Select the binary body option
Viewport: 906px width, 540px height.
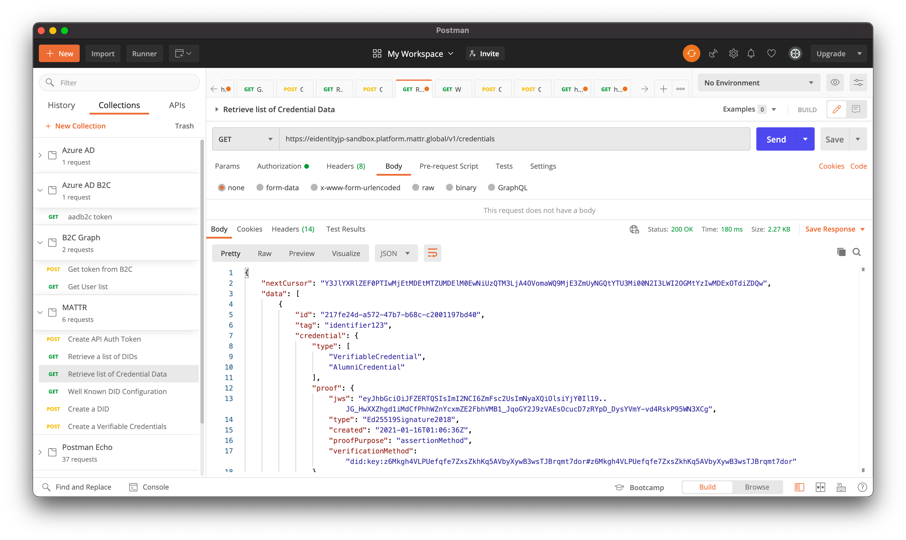click(x=450, y=188)
